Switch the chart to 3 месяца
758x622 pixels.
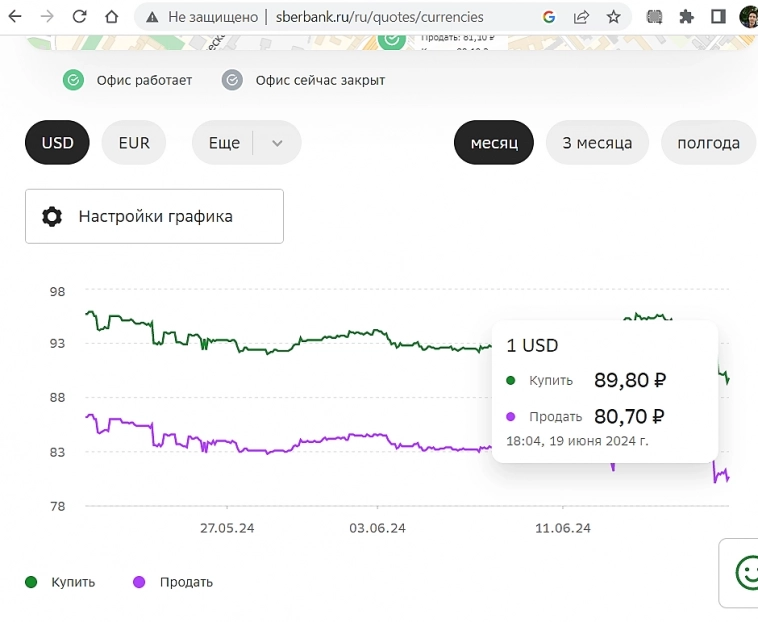[597, 143]
